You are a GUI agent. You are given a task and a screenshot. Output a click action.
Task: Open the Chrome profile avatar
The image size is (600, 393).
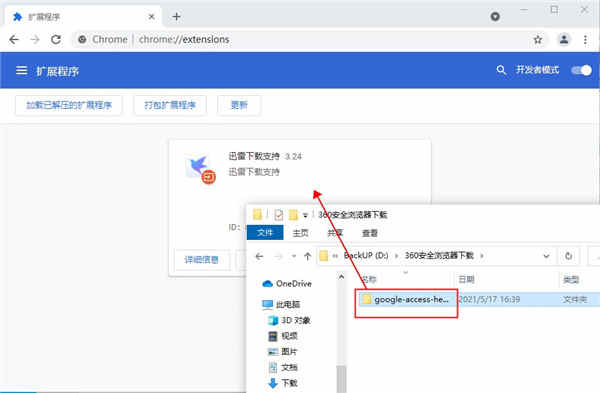(564, 39)
